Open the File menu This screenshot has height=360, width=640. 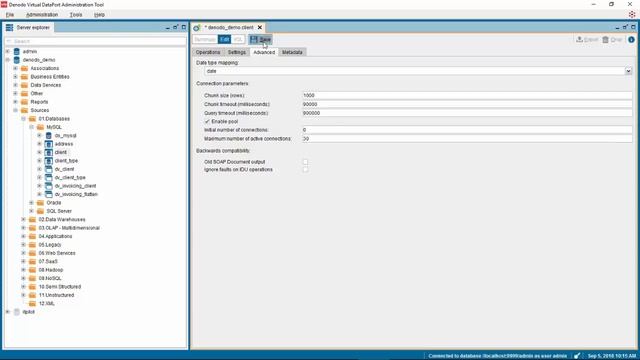coord(10,15)
